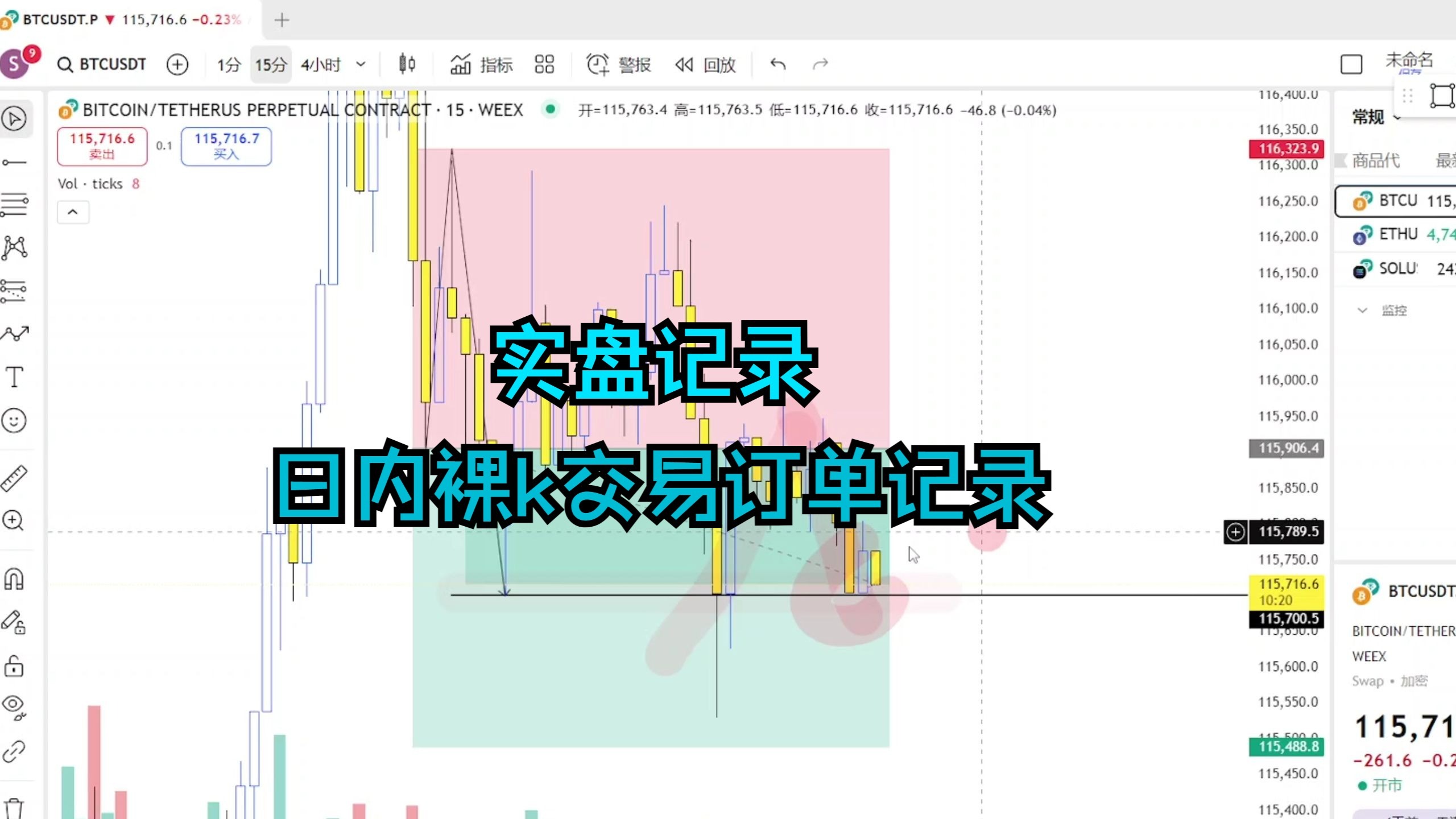Select the text annotation tool
The height and width of the screenshot is (819, 1456).
click(14, 377)
